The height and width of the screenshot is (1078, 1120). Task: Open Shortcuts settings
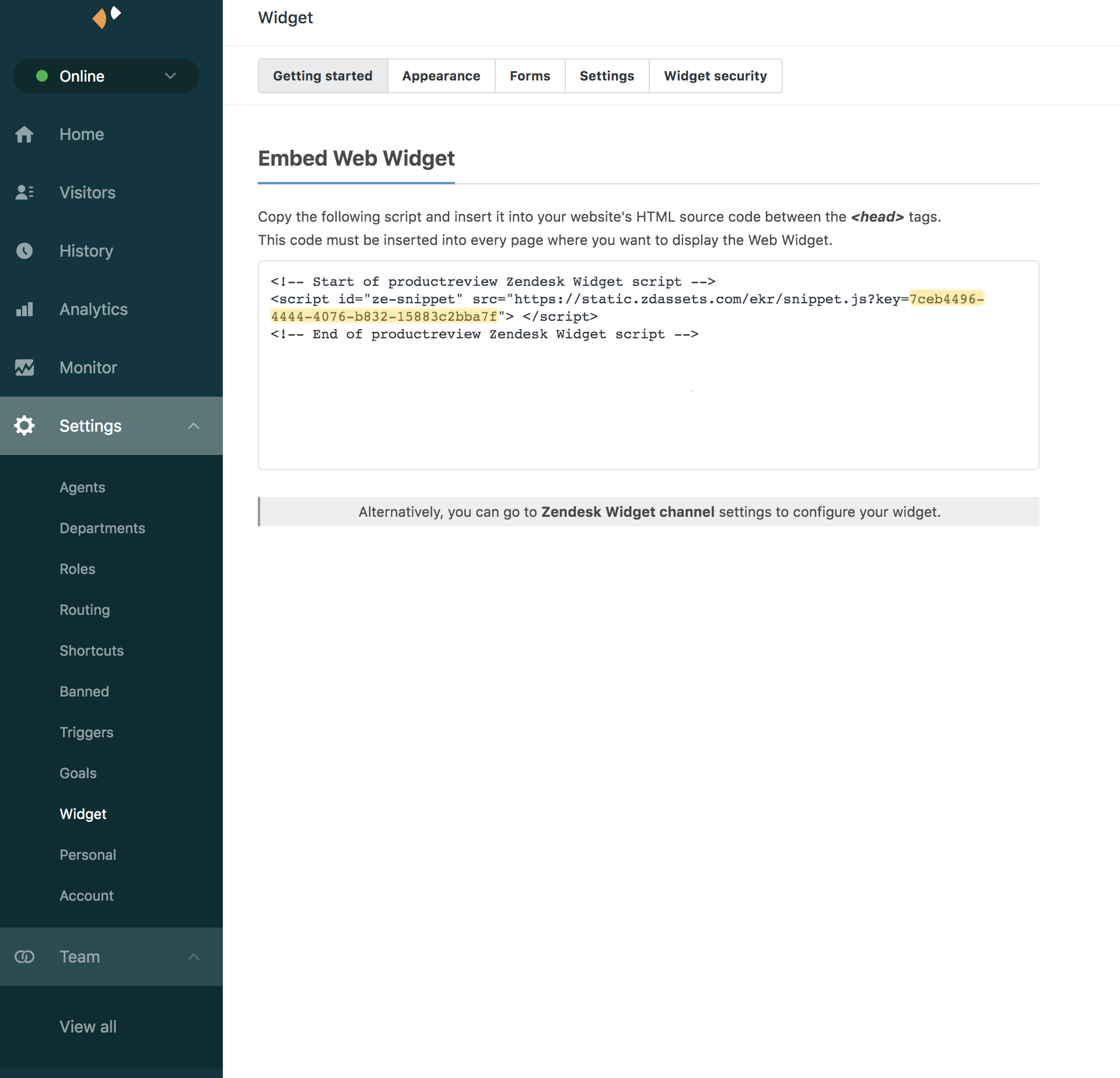click(x=92, y=651)
